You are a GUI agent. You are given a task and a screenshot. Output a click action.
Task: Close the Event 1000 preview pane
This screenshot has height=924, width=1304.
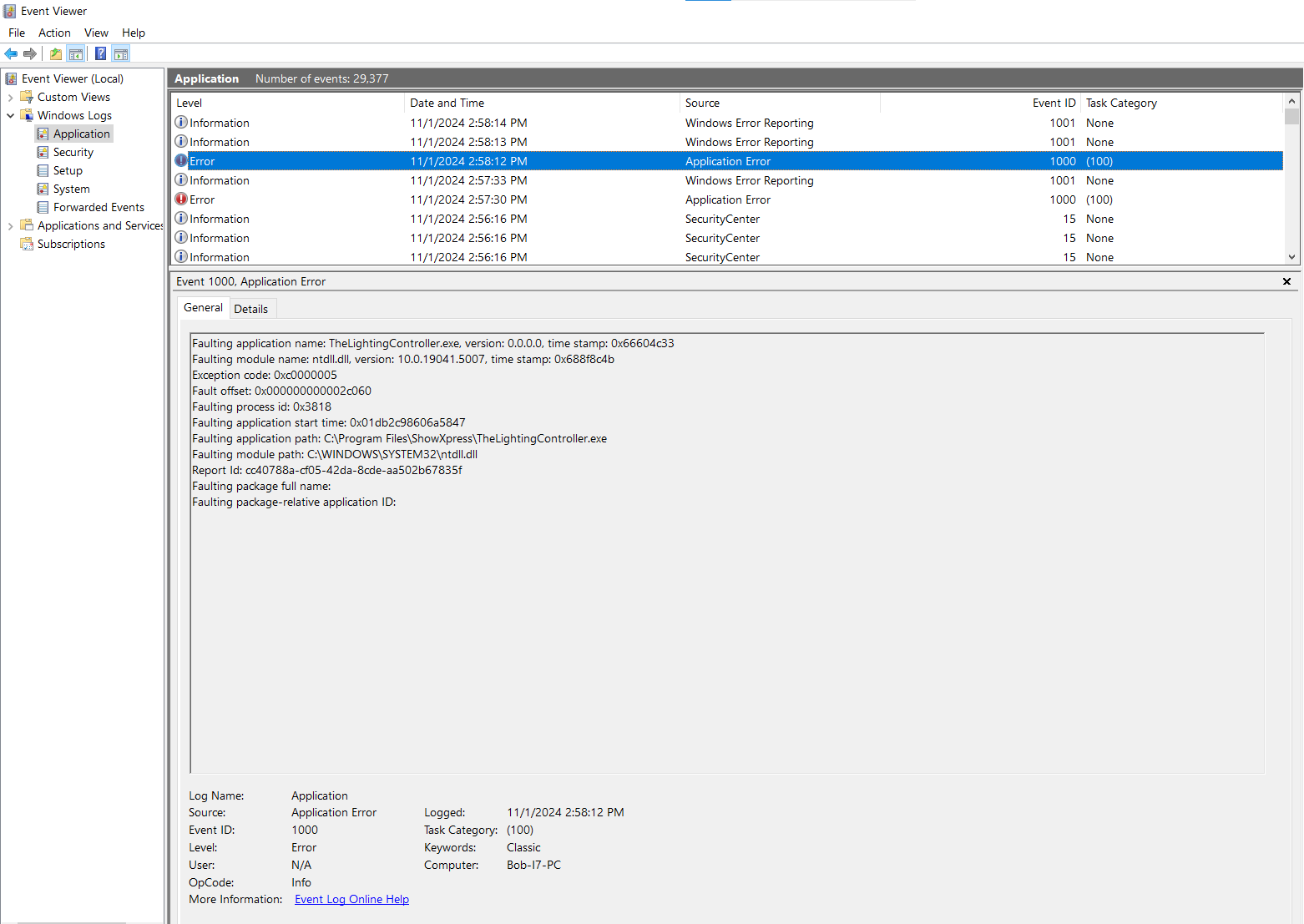pos(1286,281)
